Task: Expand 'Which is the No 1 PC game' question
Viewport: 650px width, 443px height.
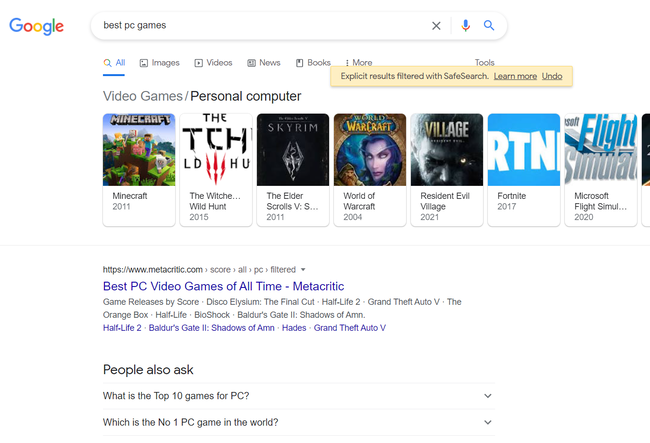Action: pyautogui.click(x=299, y=422)
